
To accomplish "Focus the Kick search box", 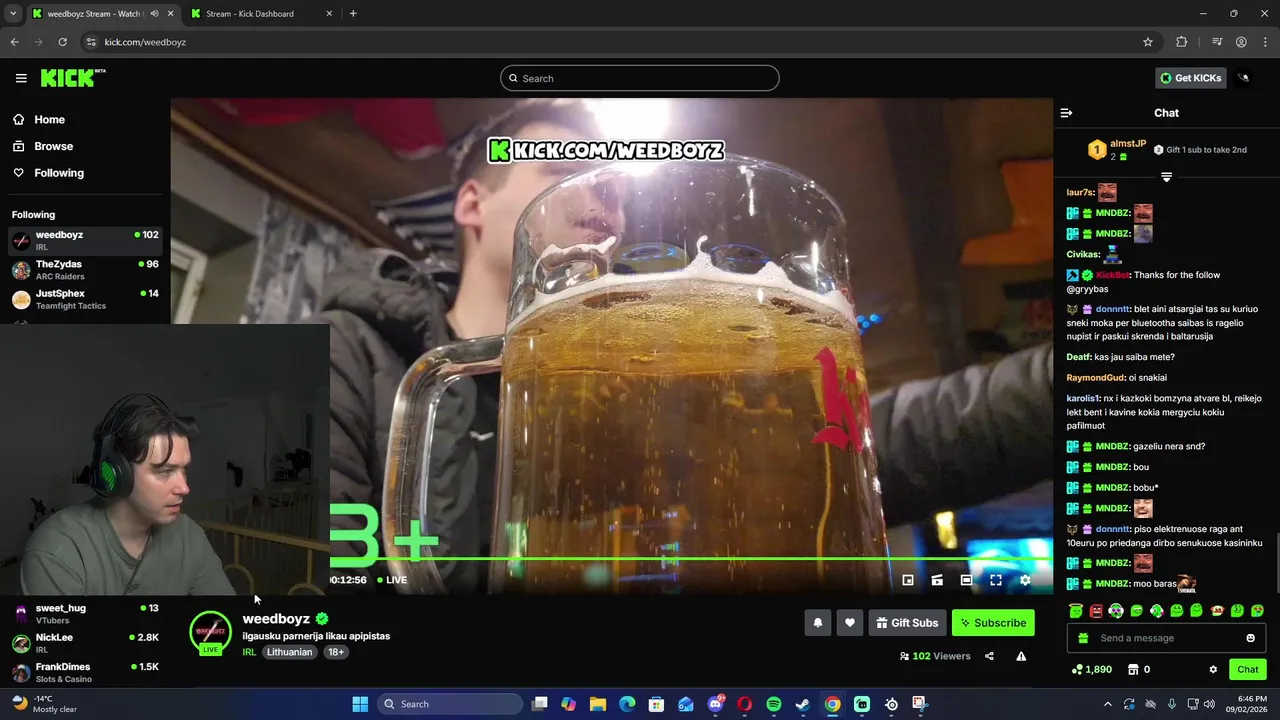I will pos(640,78).
